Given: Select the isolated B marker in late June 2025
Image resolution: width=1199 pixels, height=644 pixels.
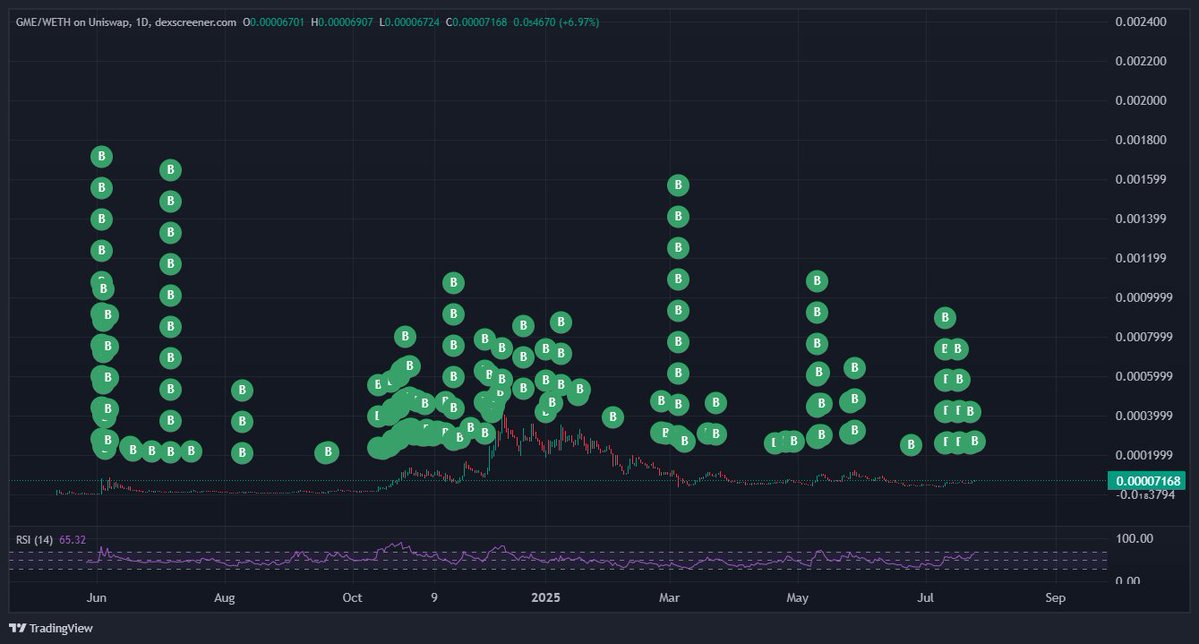Looking at the screenshot, I should 911,444.
